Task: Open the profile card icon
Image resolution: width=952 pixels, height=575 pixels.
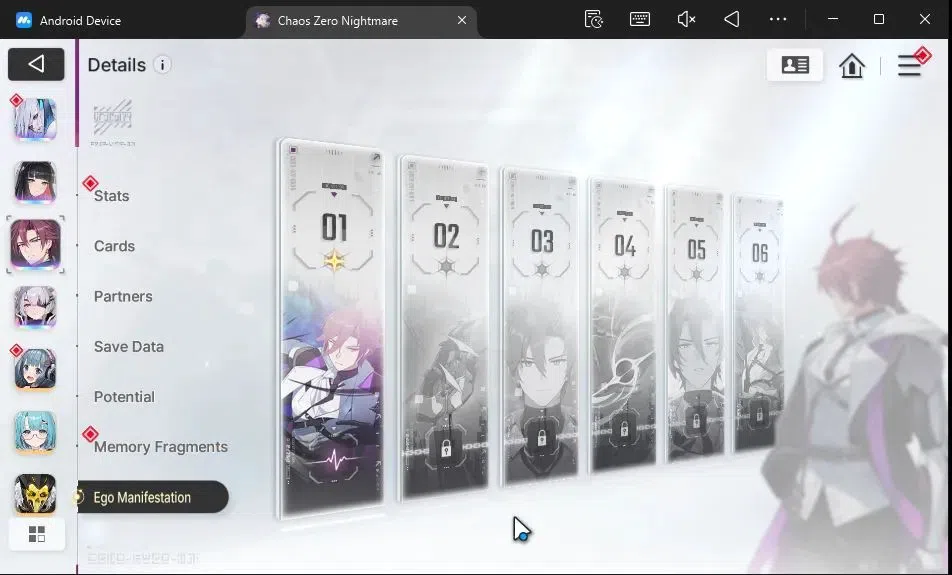Action: [795, 64]
